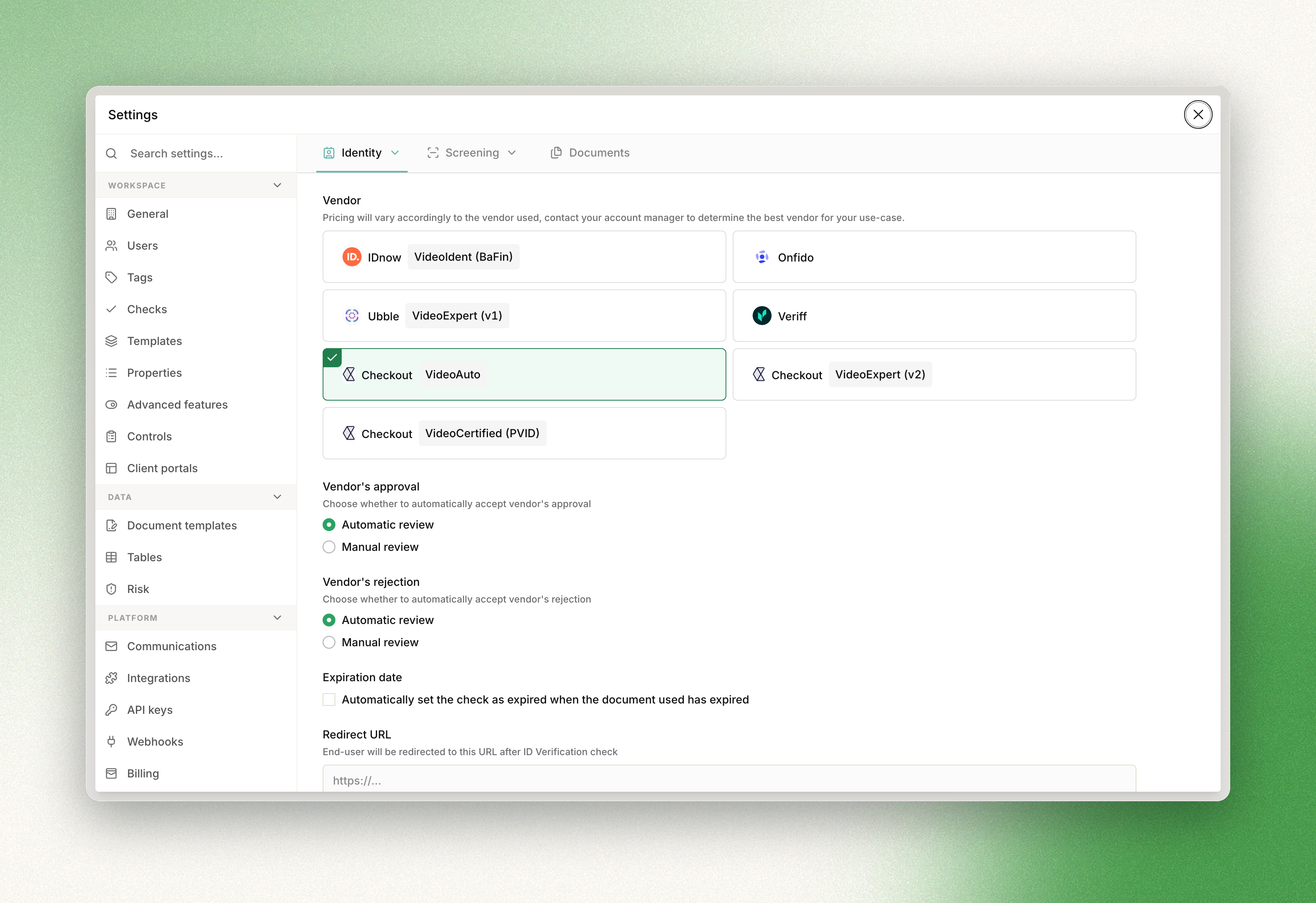Enable automatic expiration when document expires
The image size is (1316, 903).
coord(329,700)
